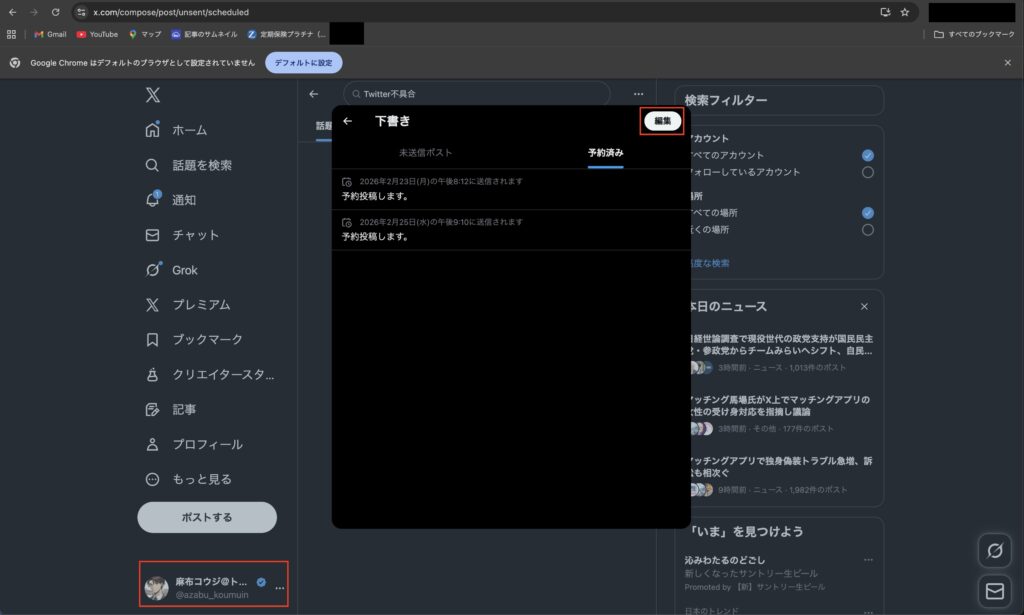Open the 記事 articles icon
Viewport: 1024px width, 615px height.
[151, 410]
